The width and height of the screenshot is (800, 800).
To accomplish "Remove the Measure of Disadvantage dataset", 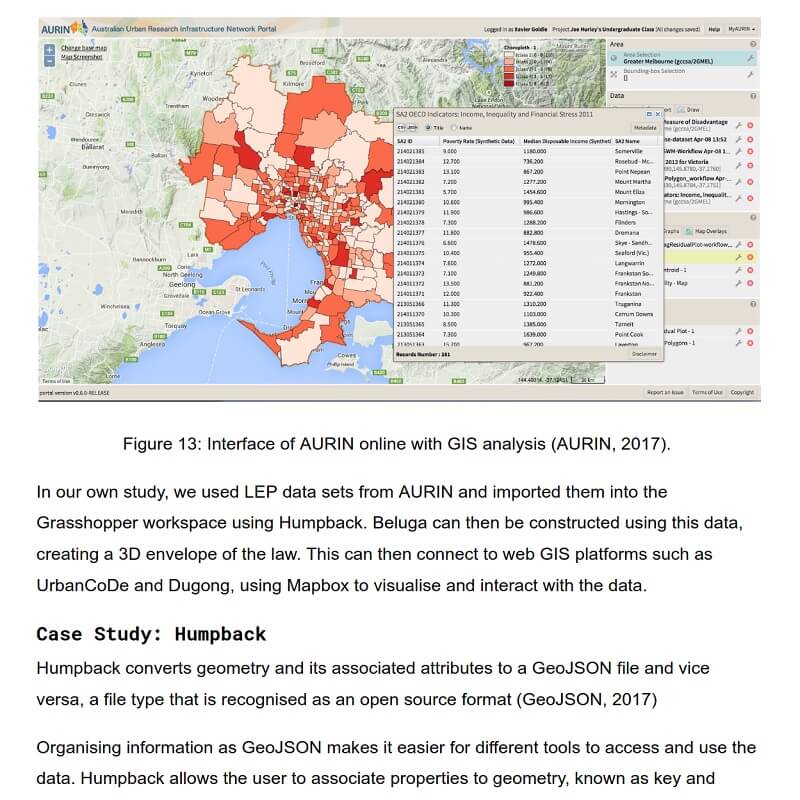I will (x=750, y=125).
